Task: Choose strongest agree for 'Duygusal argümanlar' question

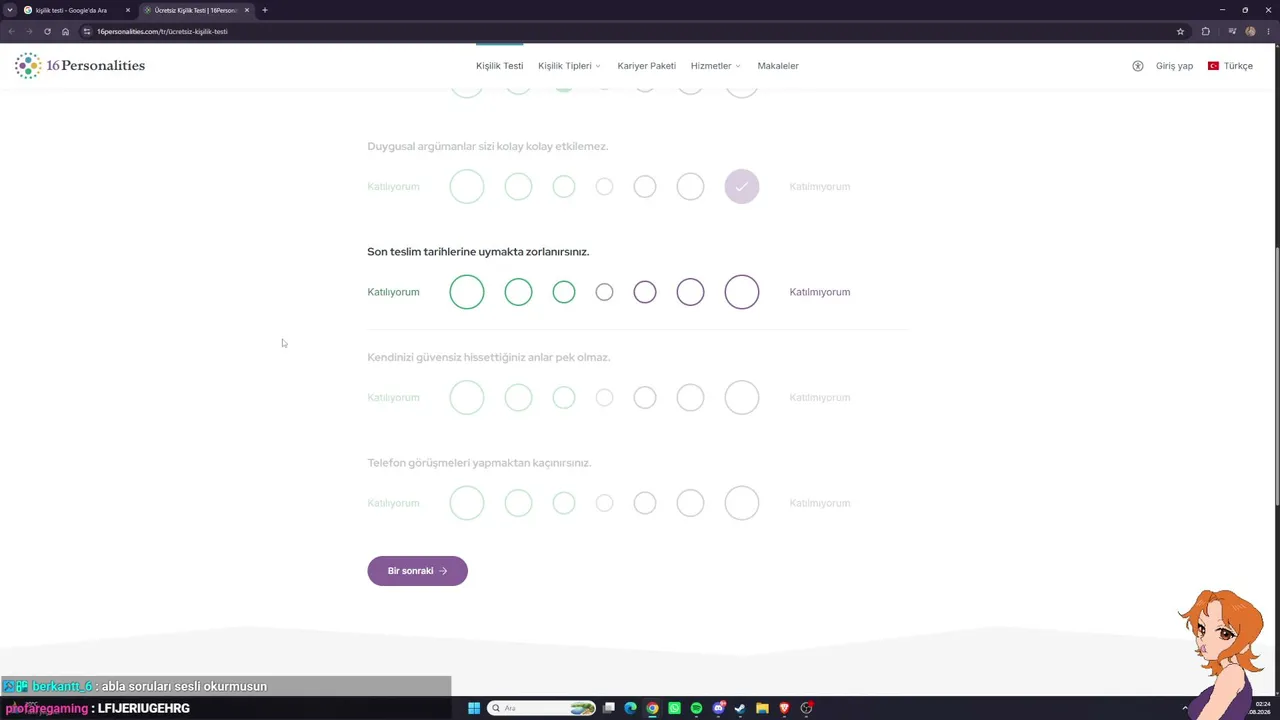Action: pos(467,187)
